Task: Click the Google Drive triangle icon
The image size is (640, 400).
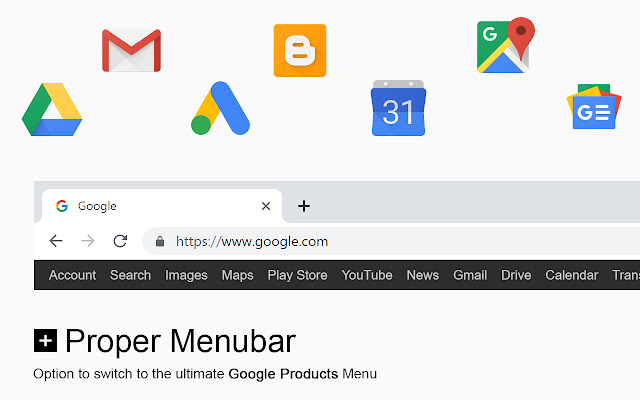Action: pos(52,109)
